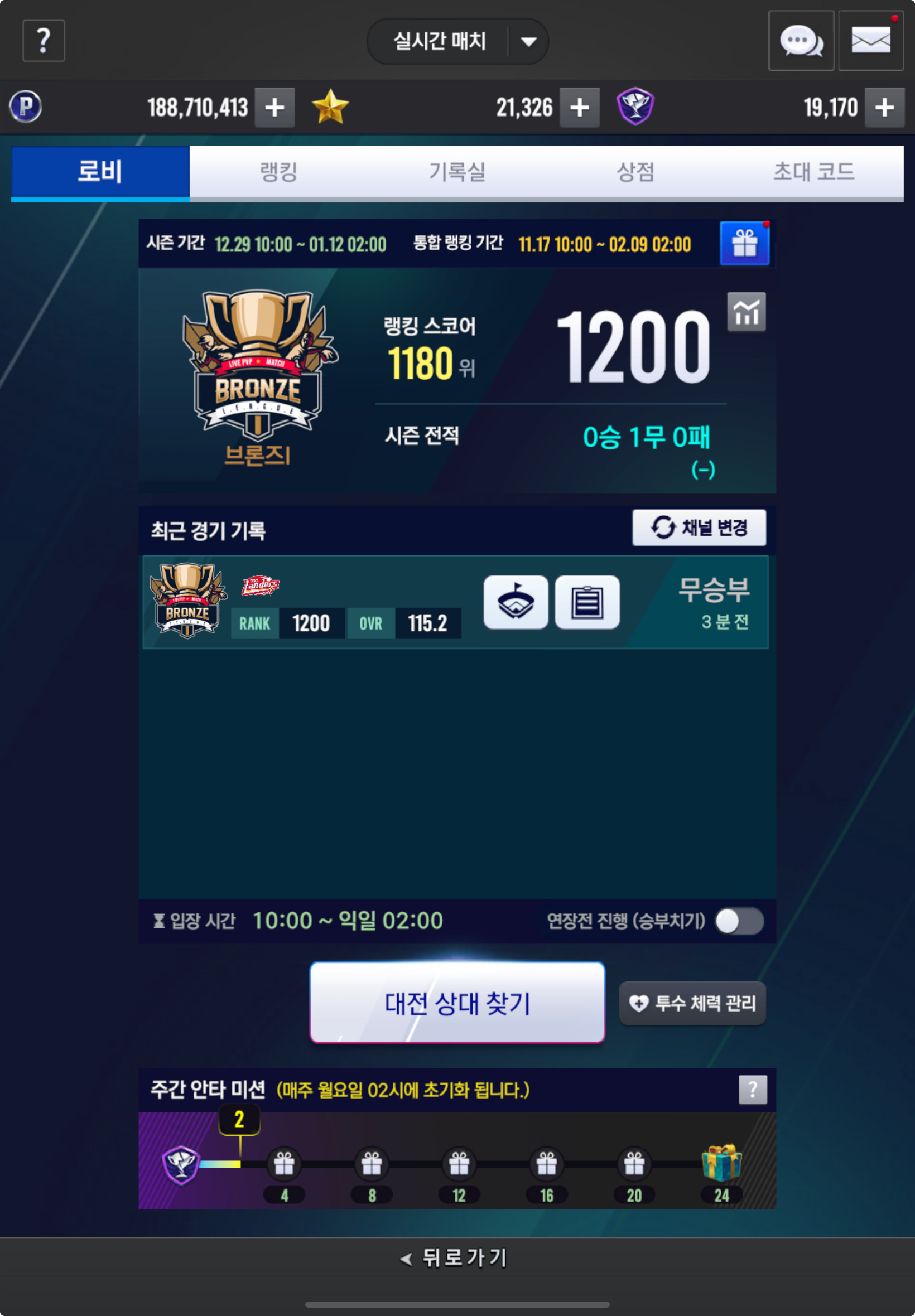Viewport: 915px width, 1316px height.
Task: Toggle extra innings tiebreaker switch
Action: click(x=739, y=921)
